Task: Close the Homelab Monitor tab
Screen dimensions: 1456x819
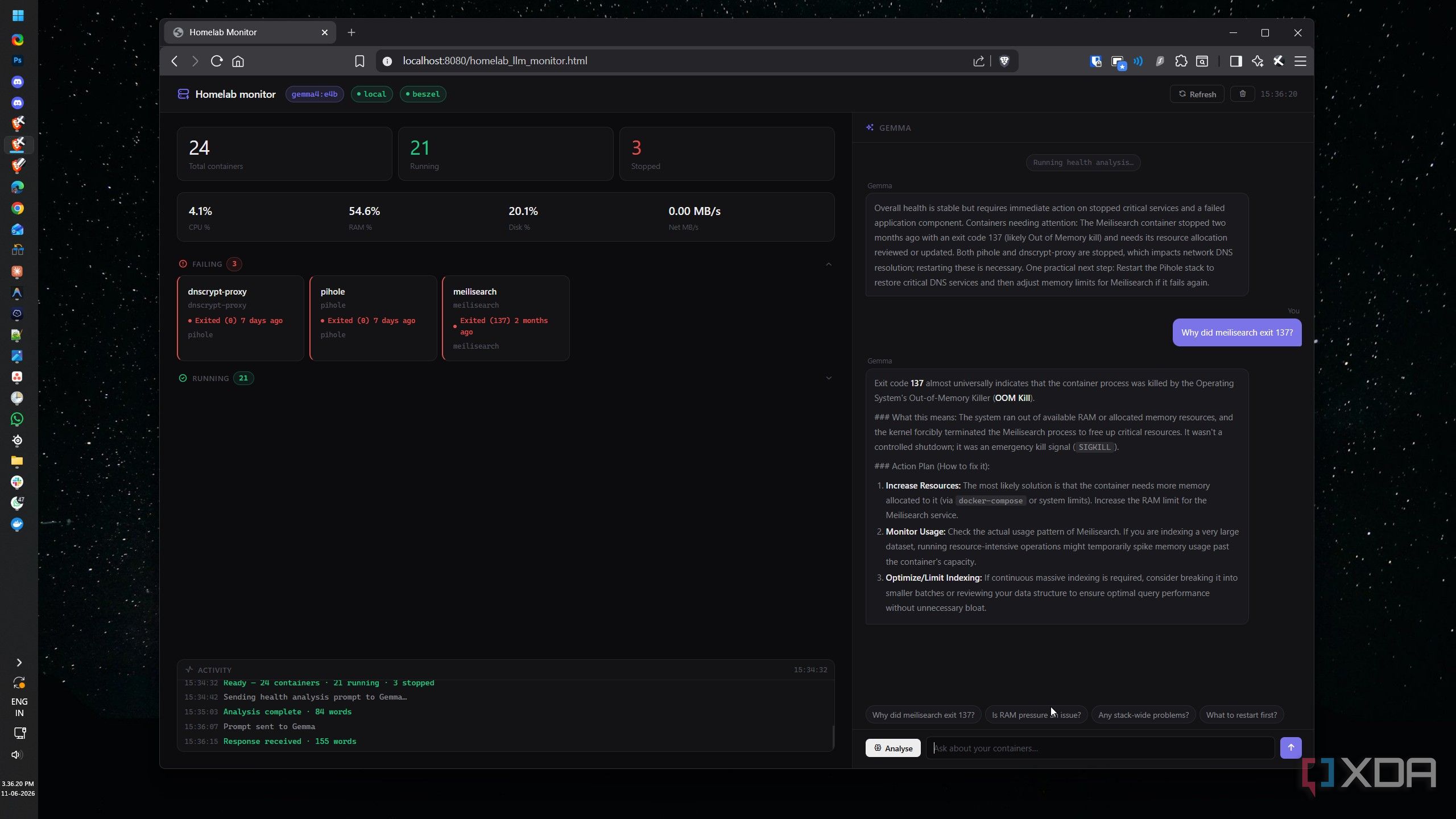Action: (x=325, y=32)
